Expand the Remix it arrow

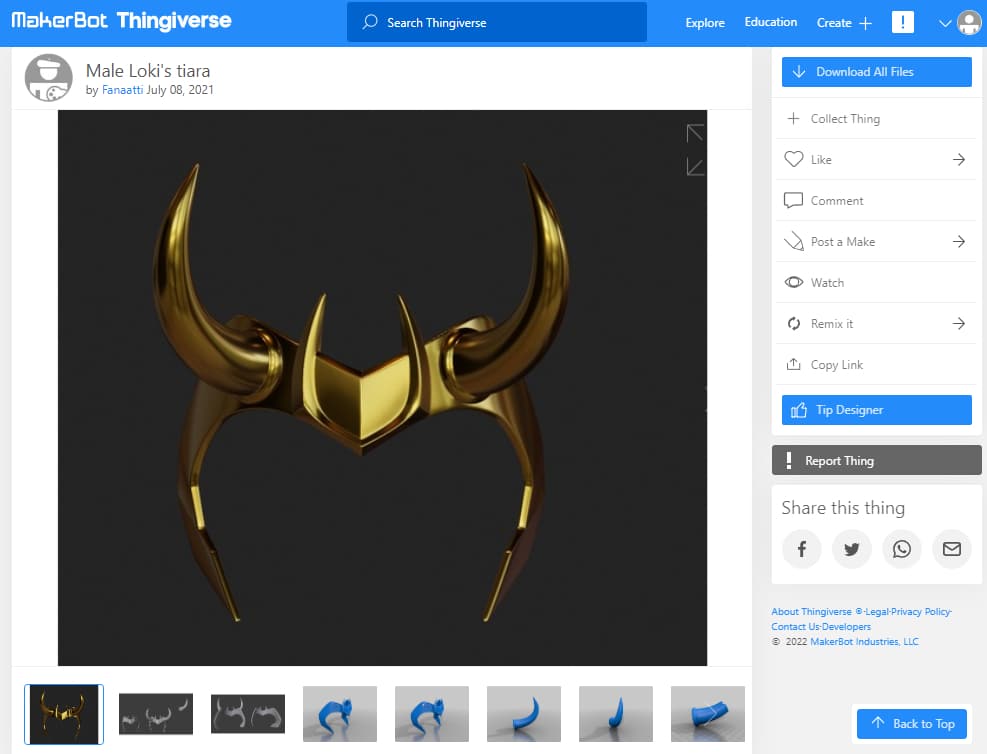(959, 324)
